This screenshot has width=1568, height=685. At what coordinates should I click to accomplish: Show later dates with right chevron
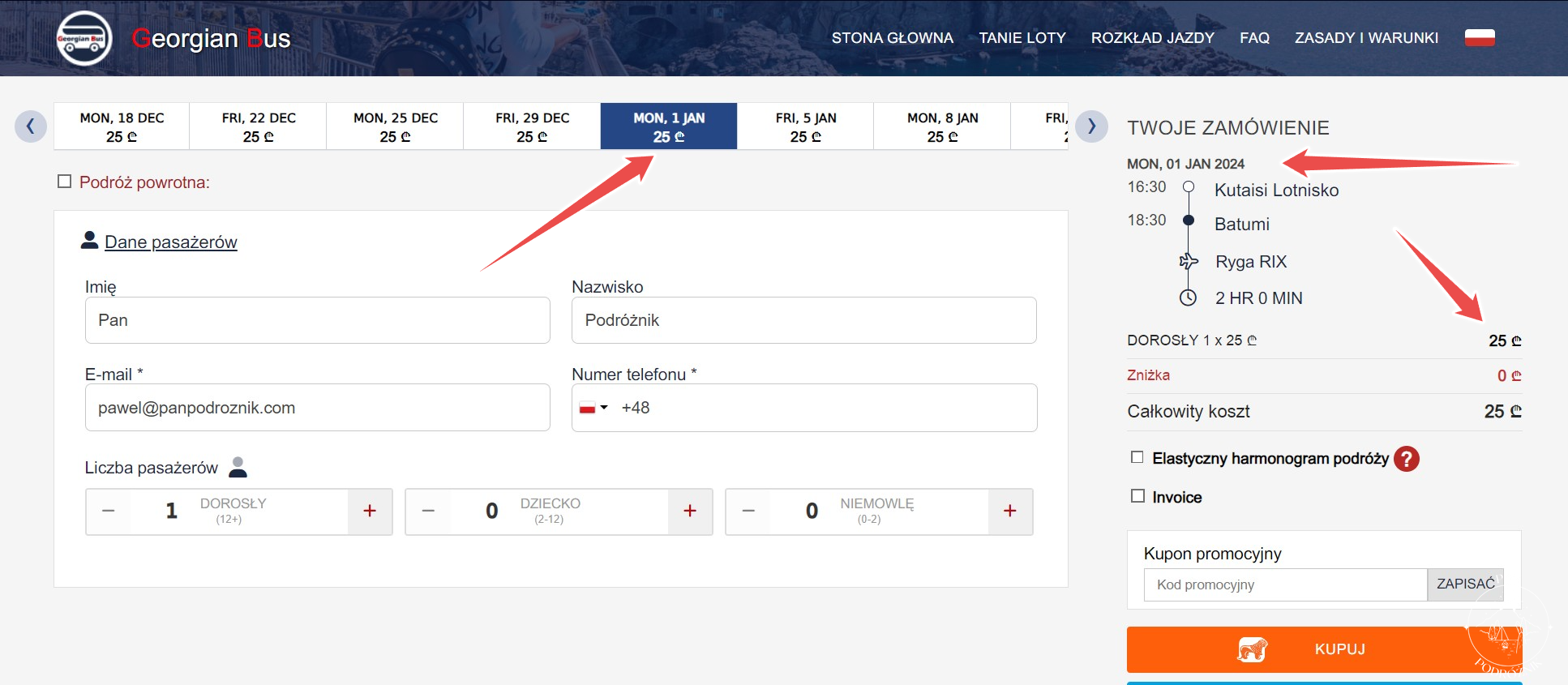pos(1091,126)
